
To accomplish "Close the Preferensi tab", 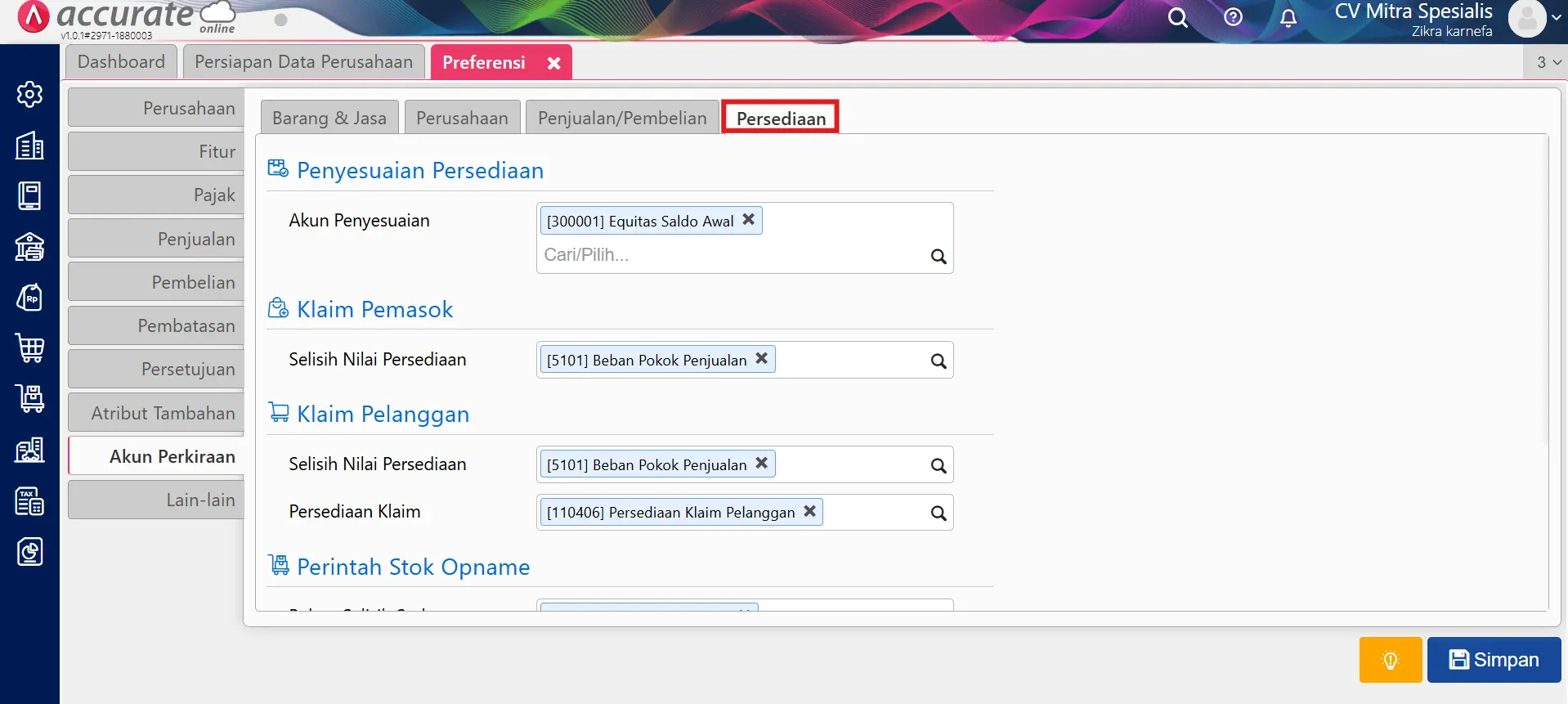I will coord(553,63).
